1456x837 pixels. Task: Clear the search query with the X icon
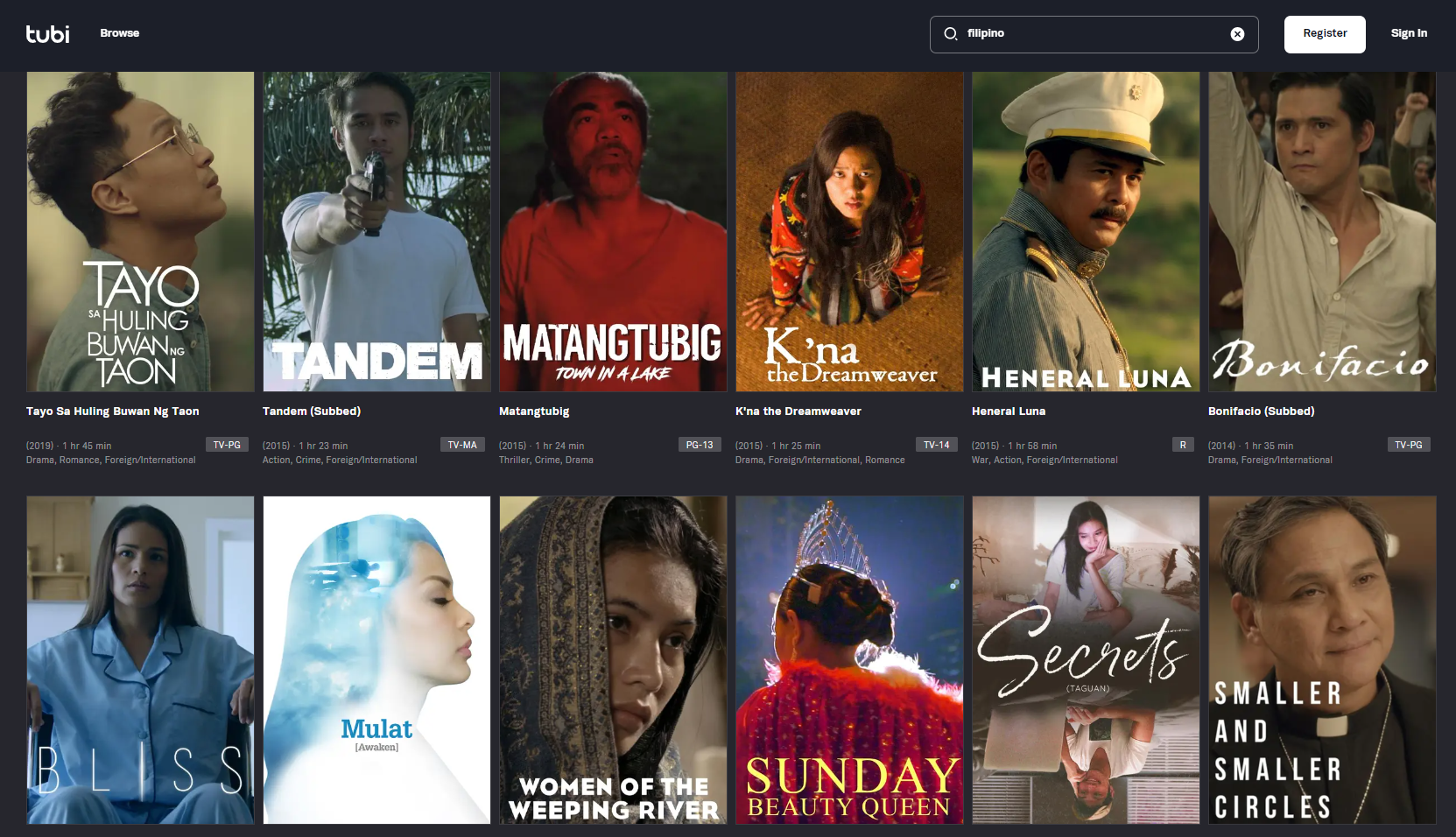(x=1237, y=34)
